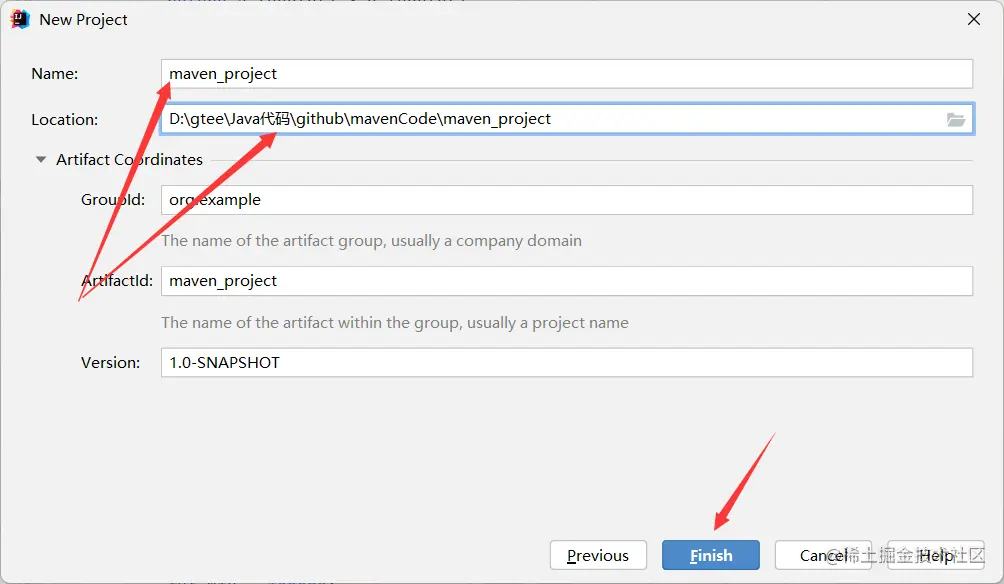1004x584 pixels.
Task: Cancel the New Project dialog
Action: [823, 555]
